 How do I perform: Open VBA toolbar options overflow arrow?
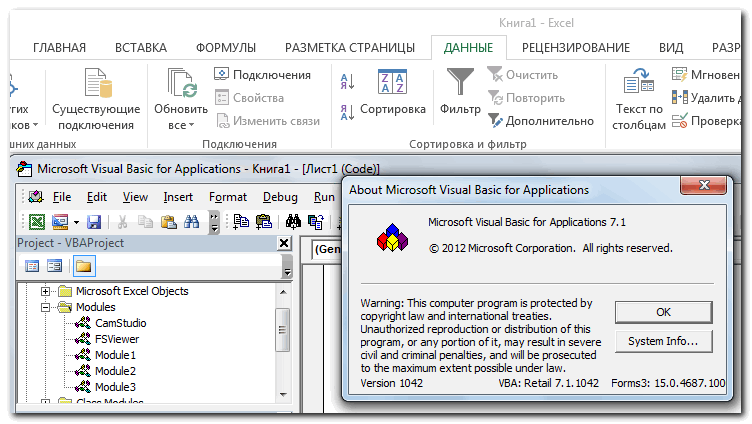(214, 222)
